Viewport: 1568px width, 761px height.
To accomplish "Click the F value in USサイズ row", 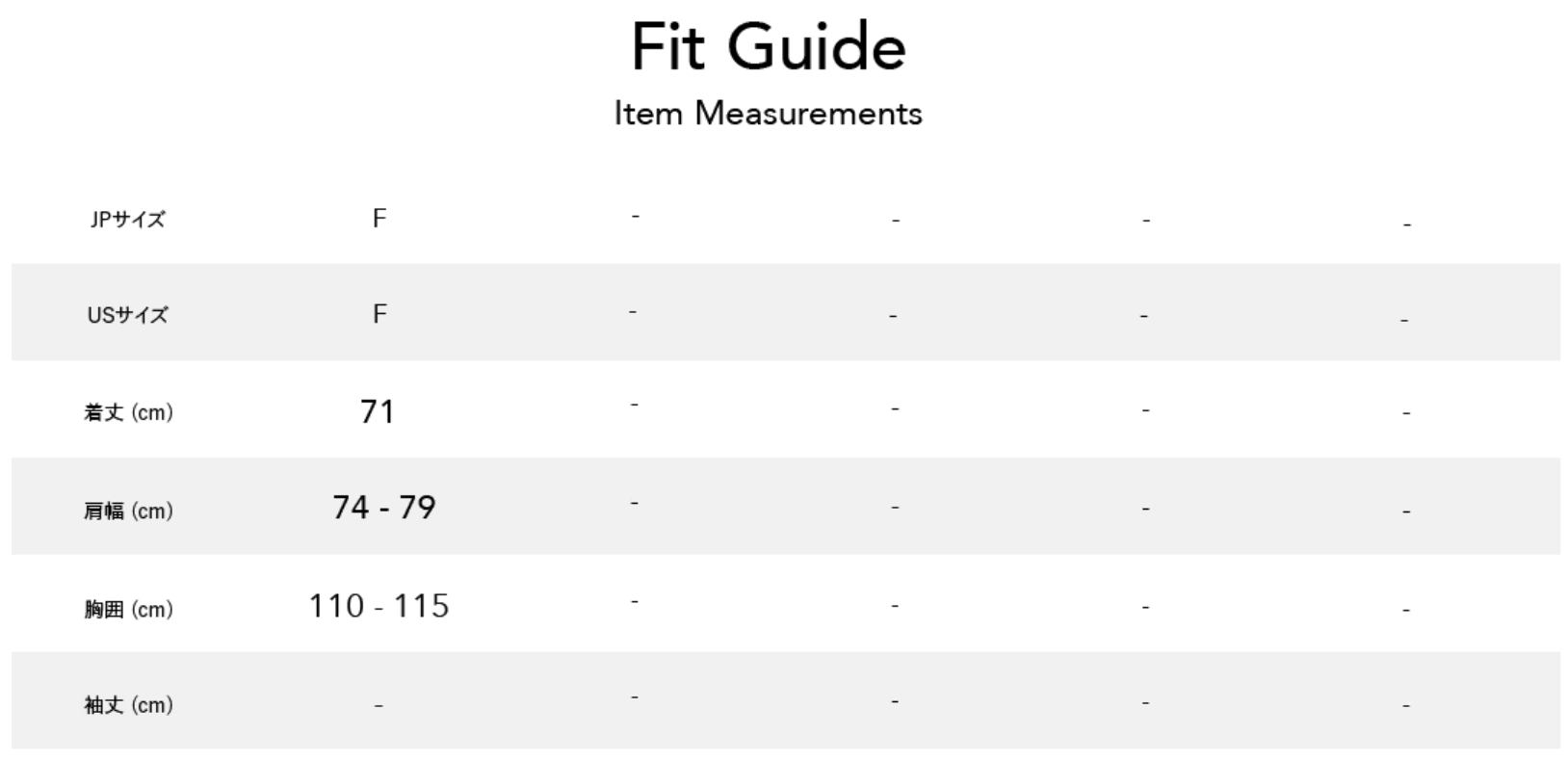I will pyautogui.click(x=379, y=314).
